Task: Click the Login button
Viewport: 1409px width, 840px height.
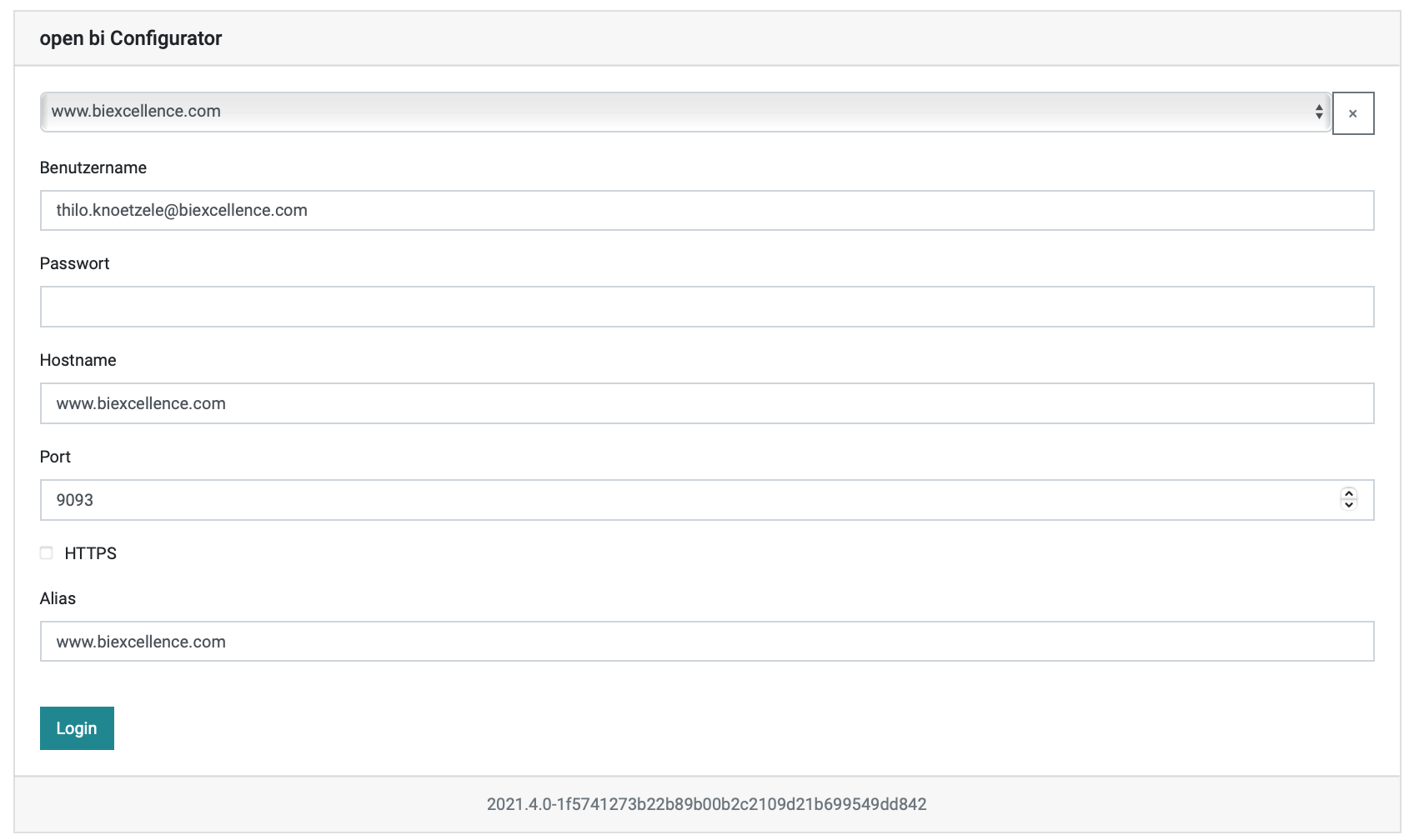Action: (77, 728)
